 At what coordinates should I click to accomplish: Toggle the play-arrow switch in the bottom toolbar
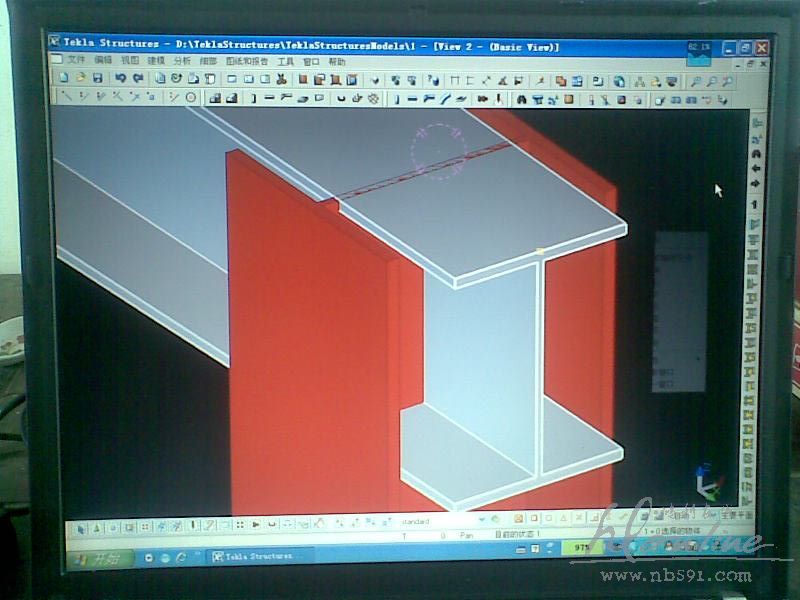pos(256,524)
